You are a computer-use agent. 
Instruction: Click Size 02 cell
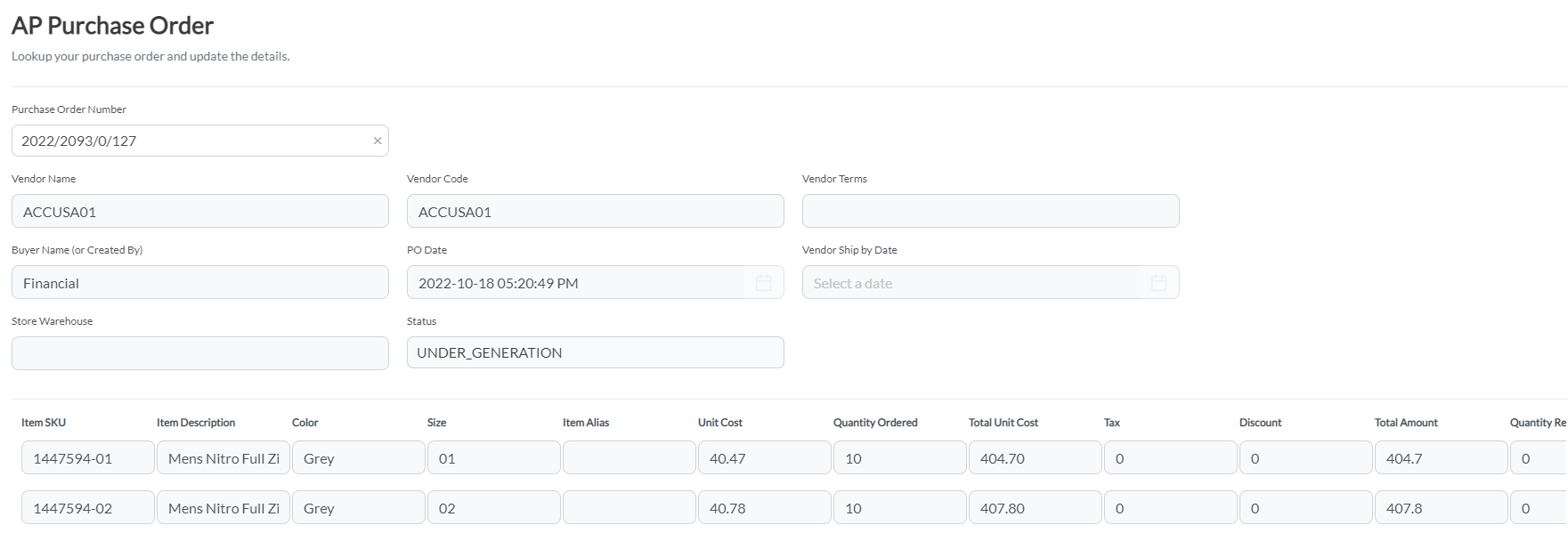(494, 508)
